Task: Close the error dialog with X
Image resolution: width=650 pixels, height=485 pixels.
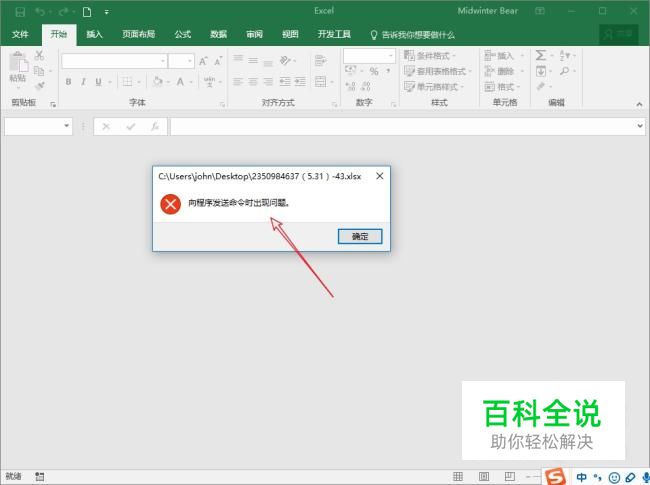Action: (x=380, y=176)
